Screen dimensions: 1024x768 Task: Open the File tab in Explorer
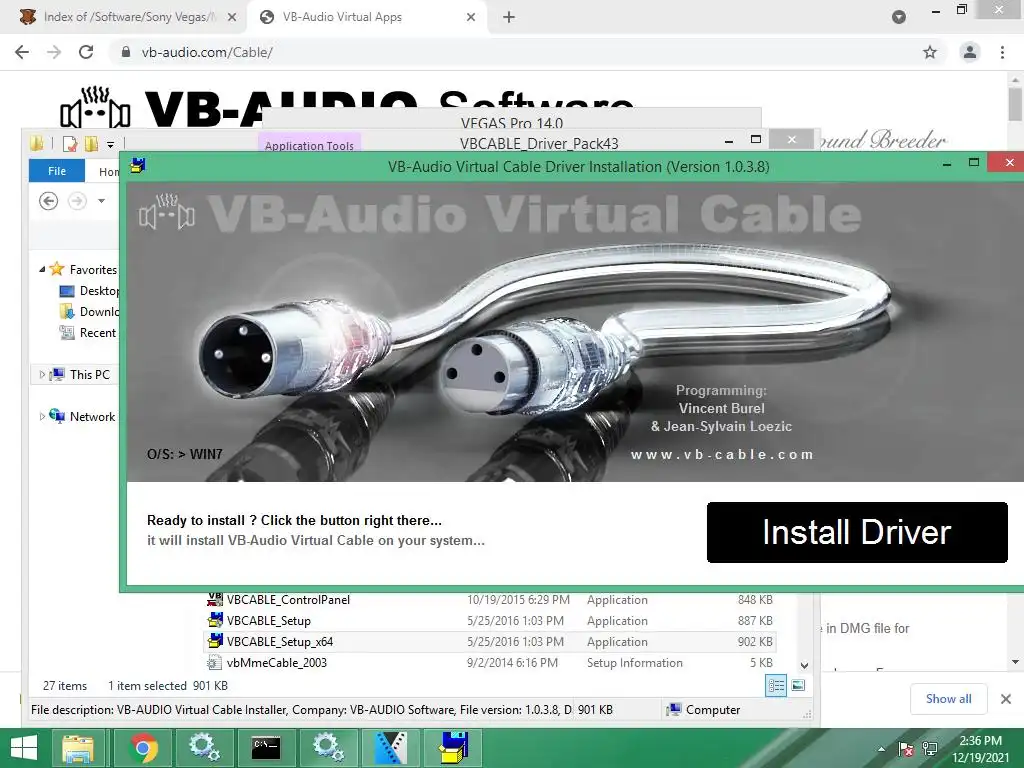click(57, 170)
